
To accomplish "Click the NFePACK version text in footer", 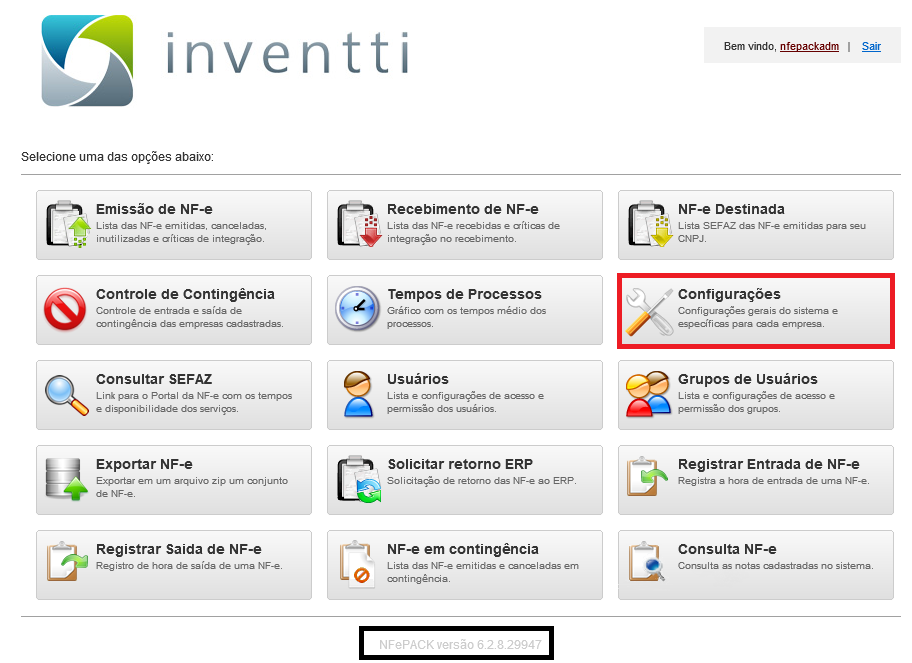I will (x=460, y=645).
